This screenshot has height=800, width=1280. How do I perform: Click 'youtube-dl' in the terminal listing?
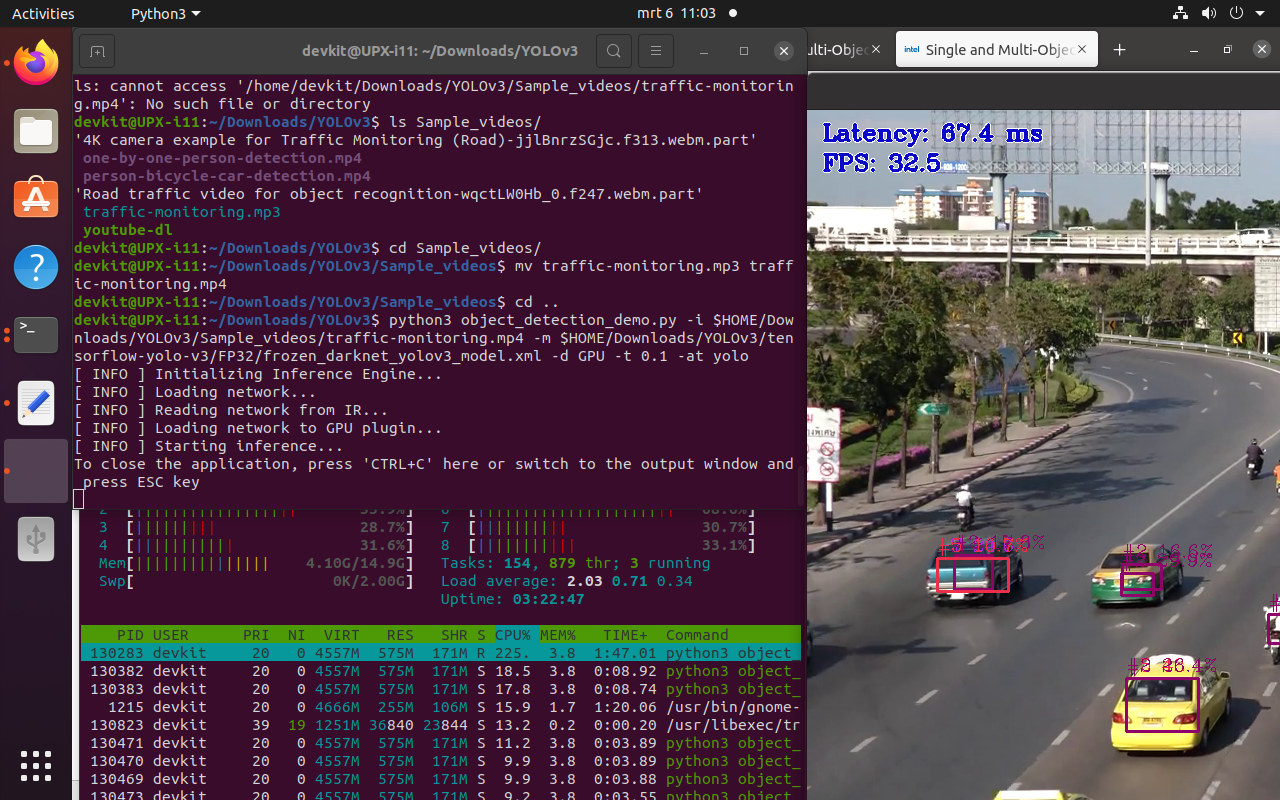128,230
